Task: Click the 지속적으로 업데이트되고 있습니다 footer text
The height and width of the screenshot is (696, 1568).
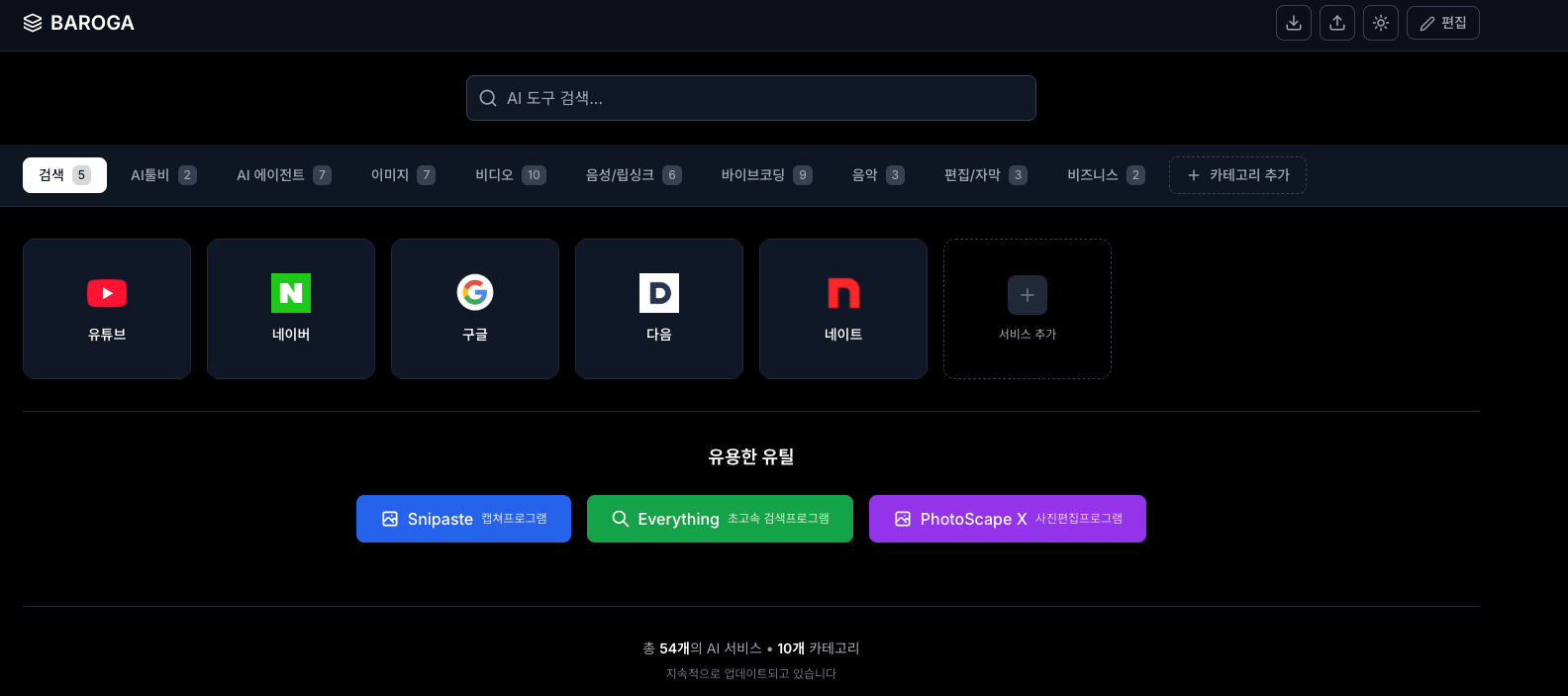Action: point(751,673)
